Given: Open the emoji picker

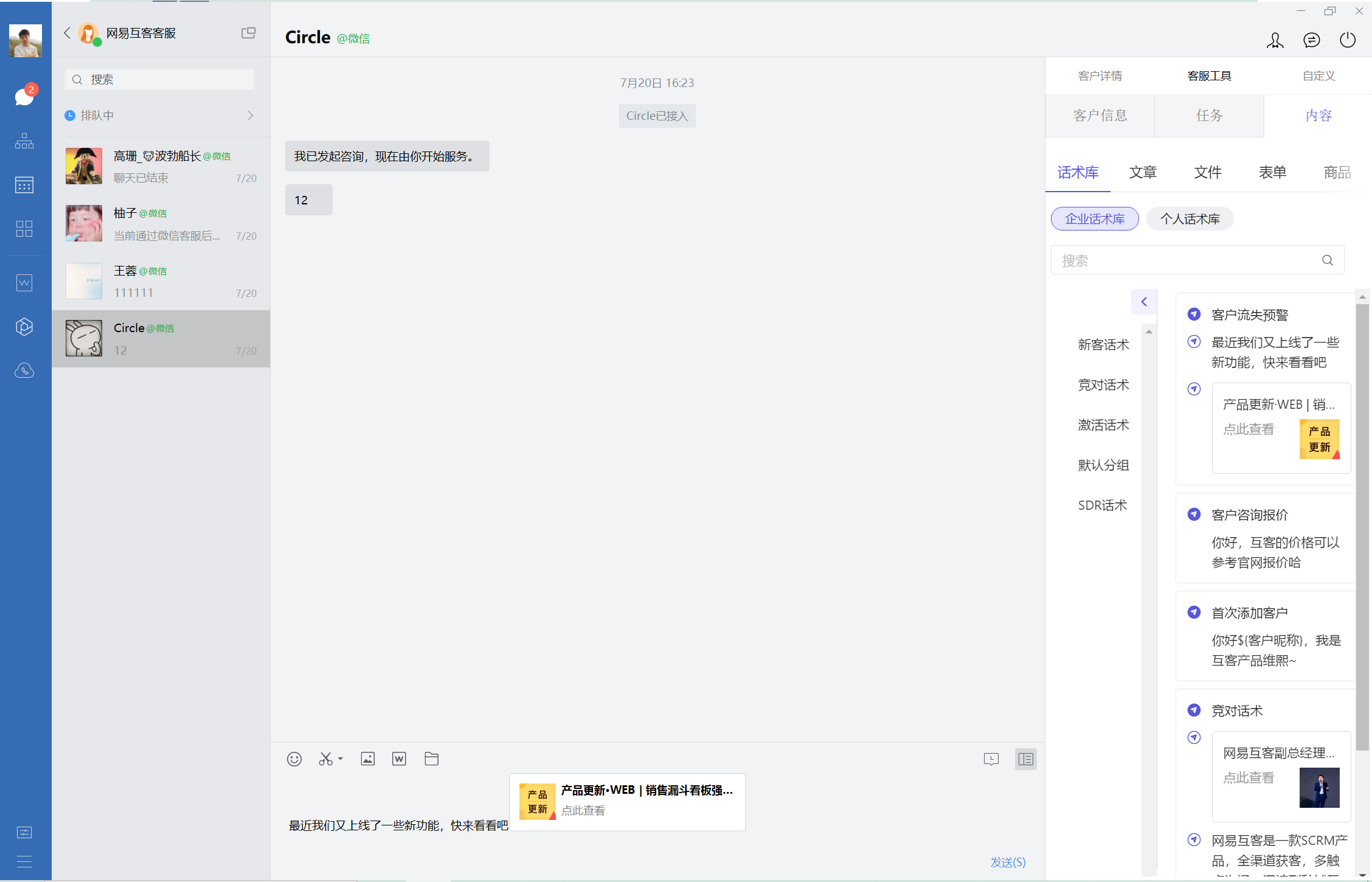Looking at the screenshot, I should [x=294, y=759].
